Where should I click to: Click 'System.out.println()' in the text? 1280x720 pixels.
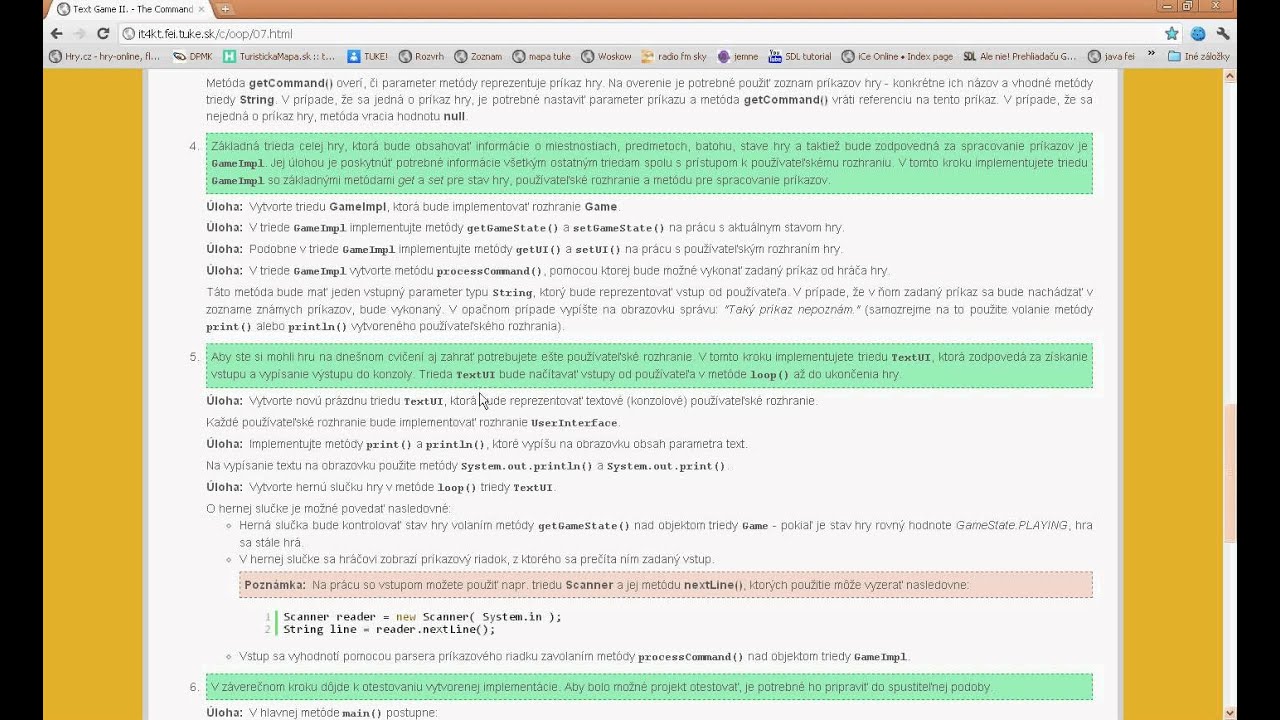tap(527, 467)
